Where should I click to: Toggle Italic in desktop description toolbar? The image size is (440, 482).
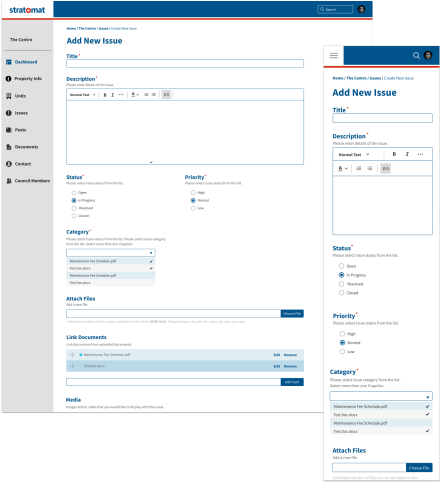(113, 95)
